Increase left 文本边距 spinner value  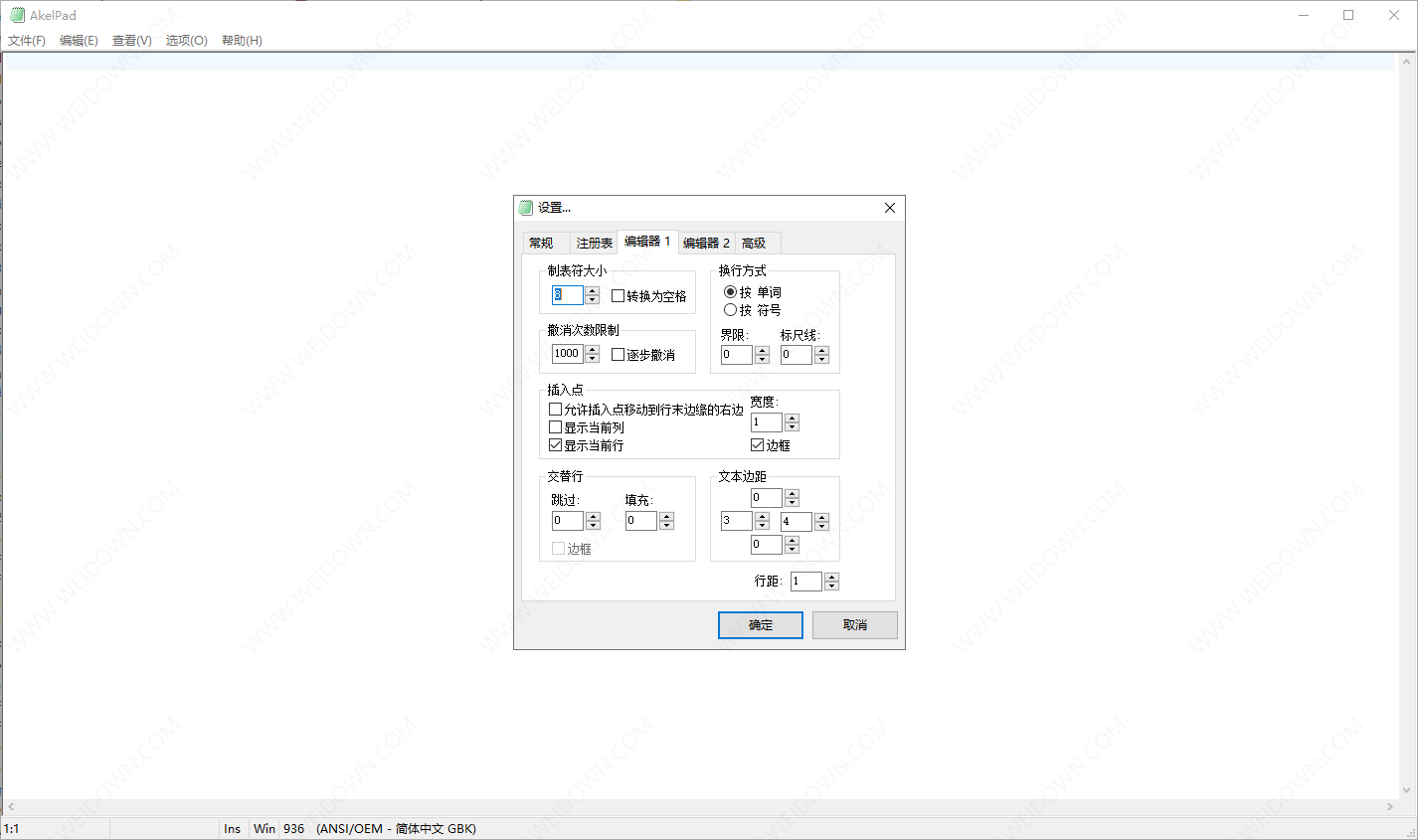762,516
